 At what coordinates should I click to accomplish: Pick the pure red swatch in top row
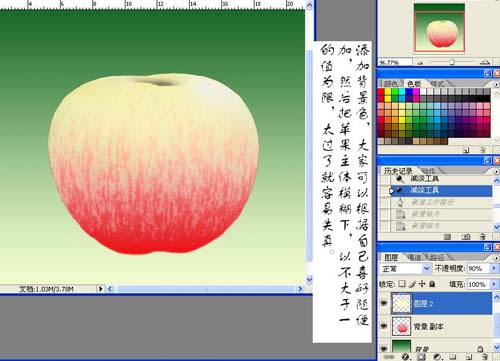click(381, 91)
